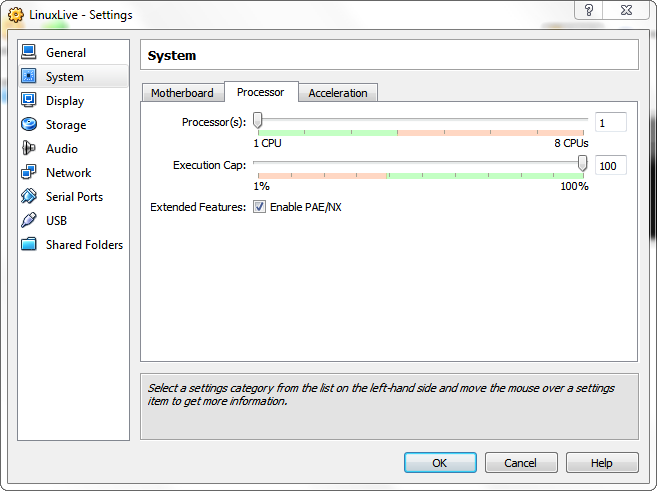Click the "Processor(s):" label

[214, 122]
